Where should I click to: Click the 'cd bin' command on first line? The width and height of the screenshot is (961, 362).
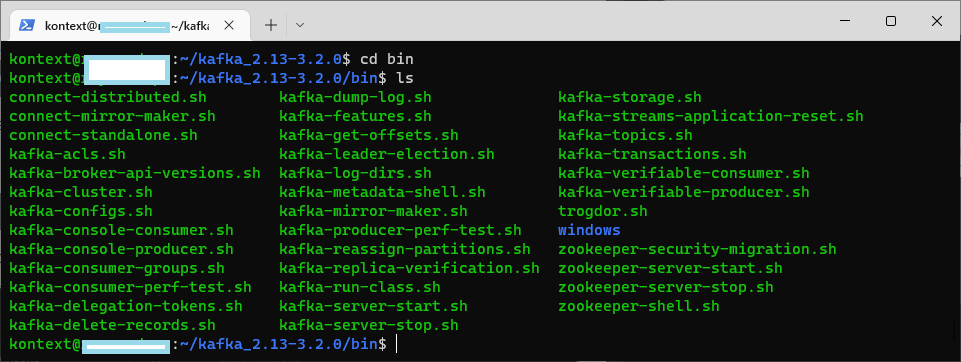coord(387,59)
